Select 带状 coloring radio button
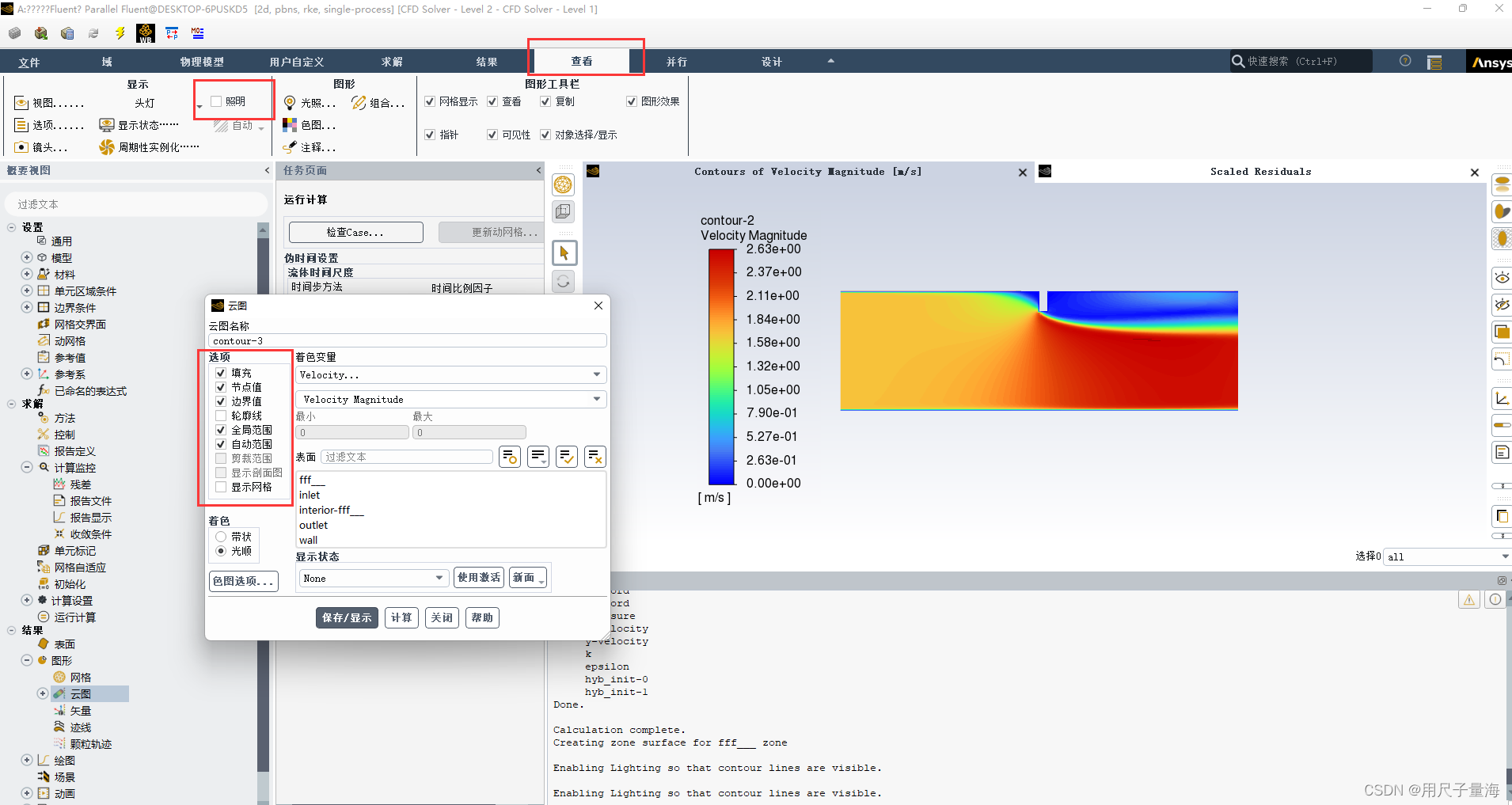 221,537
